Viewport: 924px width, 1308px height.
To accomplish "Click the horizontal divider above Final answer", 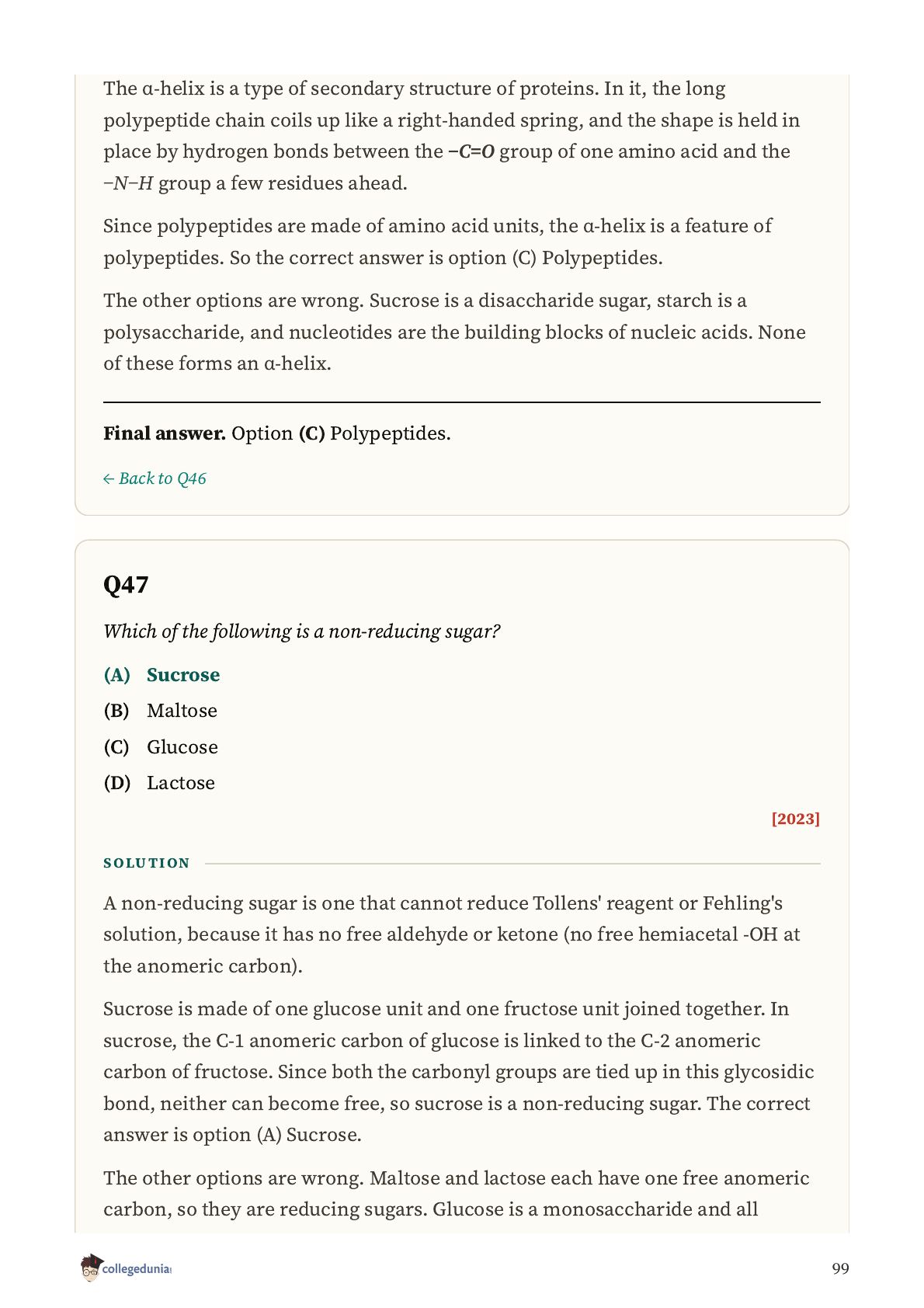I will pos(462,402).
